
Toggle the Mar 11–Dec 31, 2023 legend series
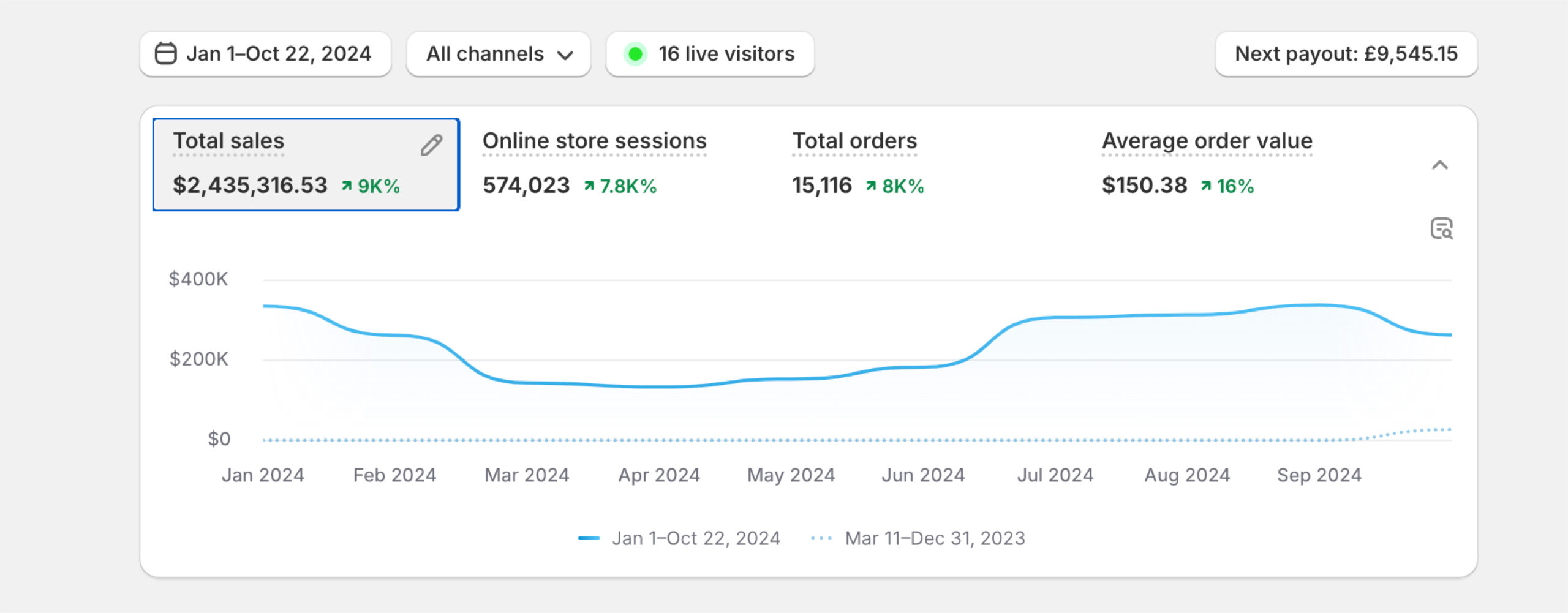pos(935,538)
